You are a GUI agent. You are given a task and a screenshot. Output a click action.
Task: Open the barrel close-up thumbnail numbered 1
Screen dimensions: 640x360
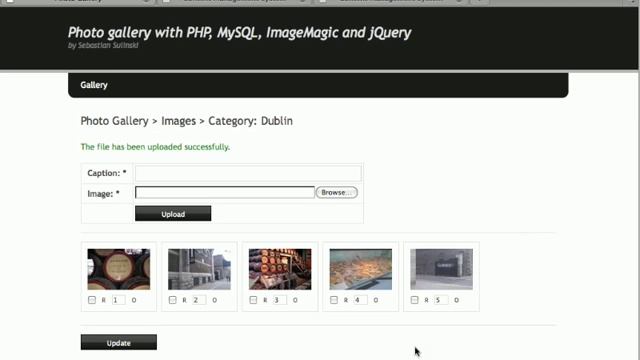(119, 269)
